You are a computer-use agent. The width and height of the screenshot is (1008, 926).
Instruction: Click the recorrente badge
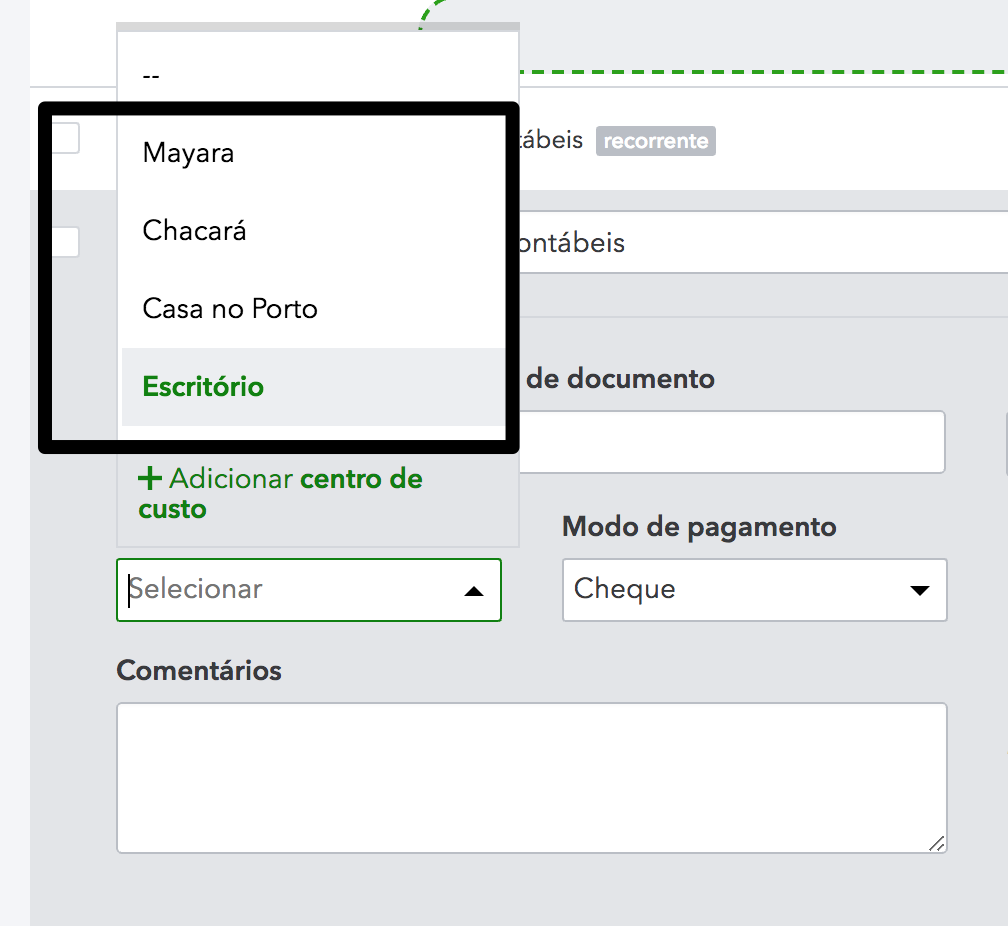click(656, 141)
